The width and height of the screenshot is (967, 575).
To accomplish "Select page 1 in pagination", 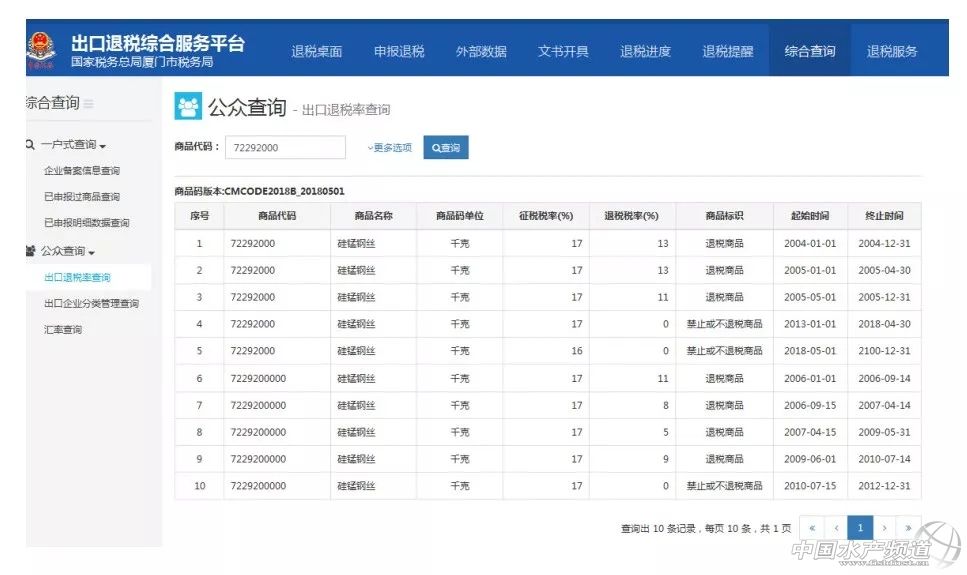I will (860, 527).
